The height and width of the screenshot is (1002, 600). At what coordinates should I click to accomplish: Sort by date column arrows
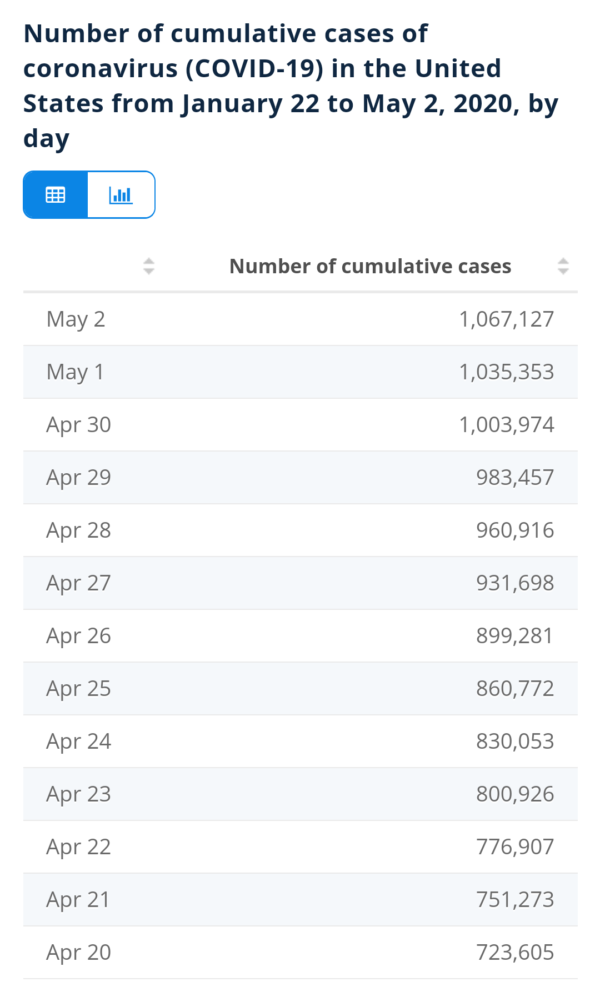coord(149,266)
